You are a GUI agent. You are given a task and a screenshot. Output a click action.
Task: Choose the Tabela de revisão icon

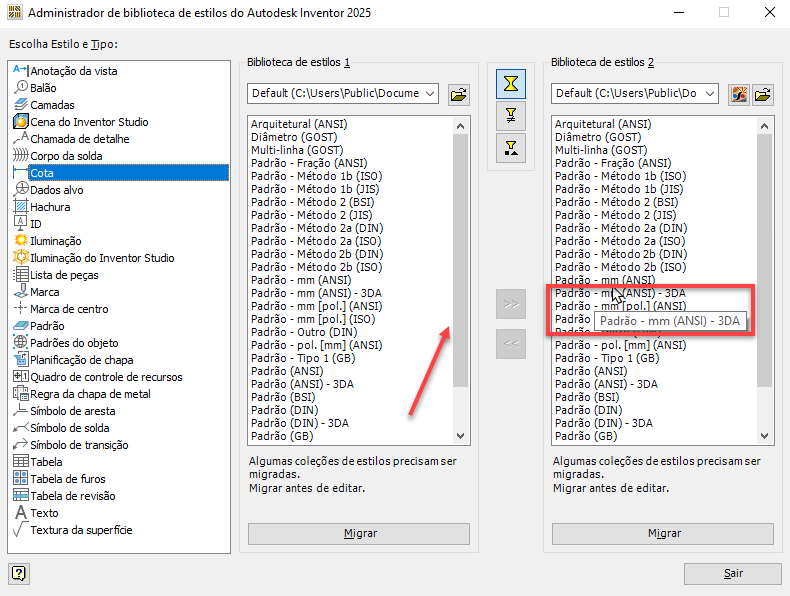[21, 496]
